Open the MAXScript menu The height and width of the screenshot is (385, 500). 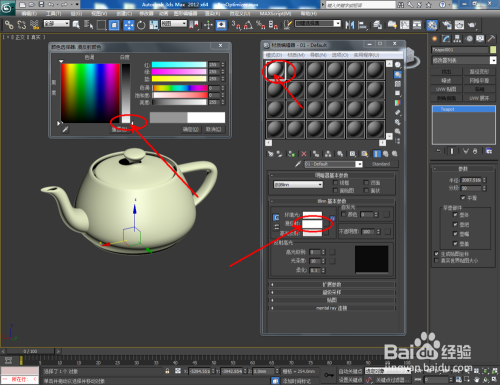pos(275,14)
